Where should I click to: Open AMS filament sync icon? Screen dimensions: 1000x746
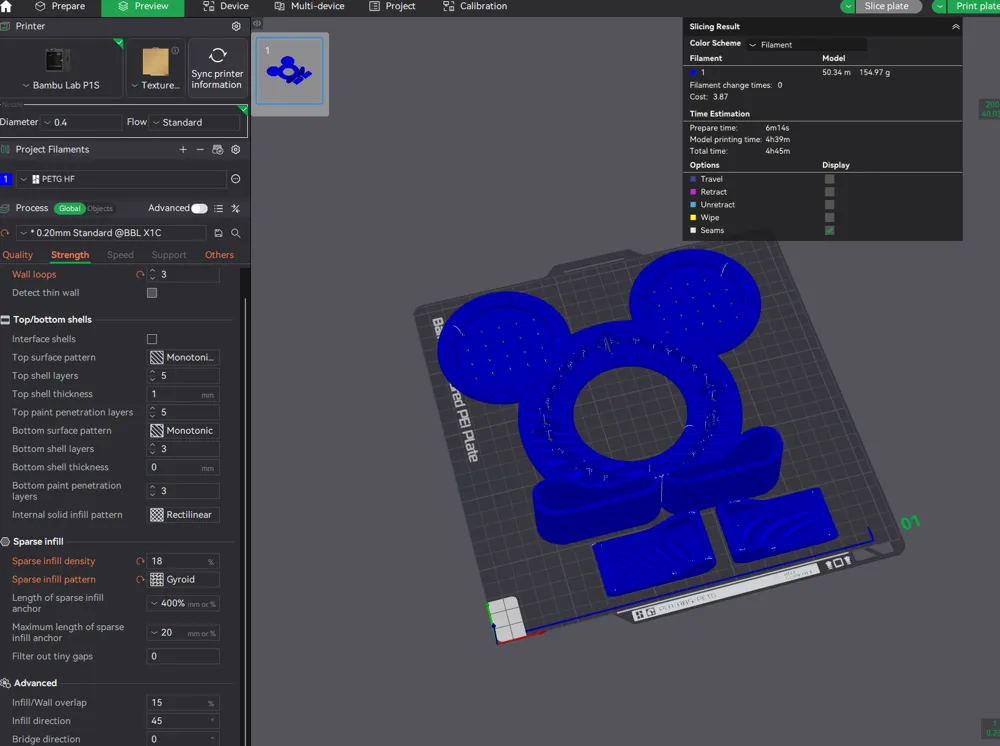(x=217, y=149)
